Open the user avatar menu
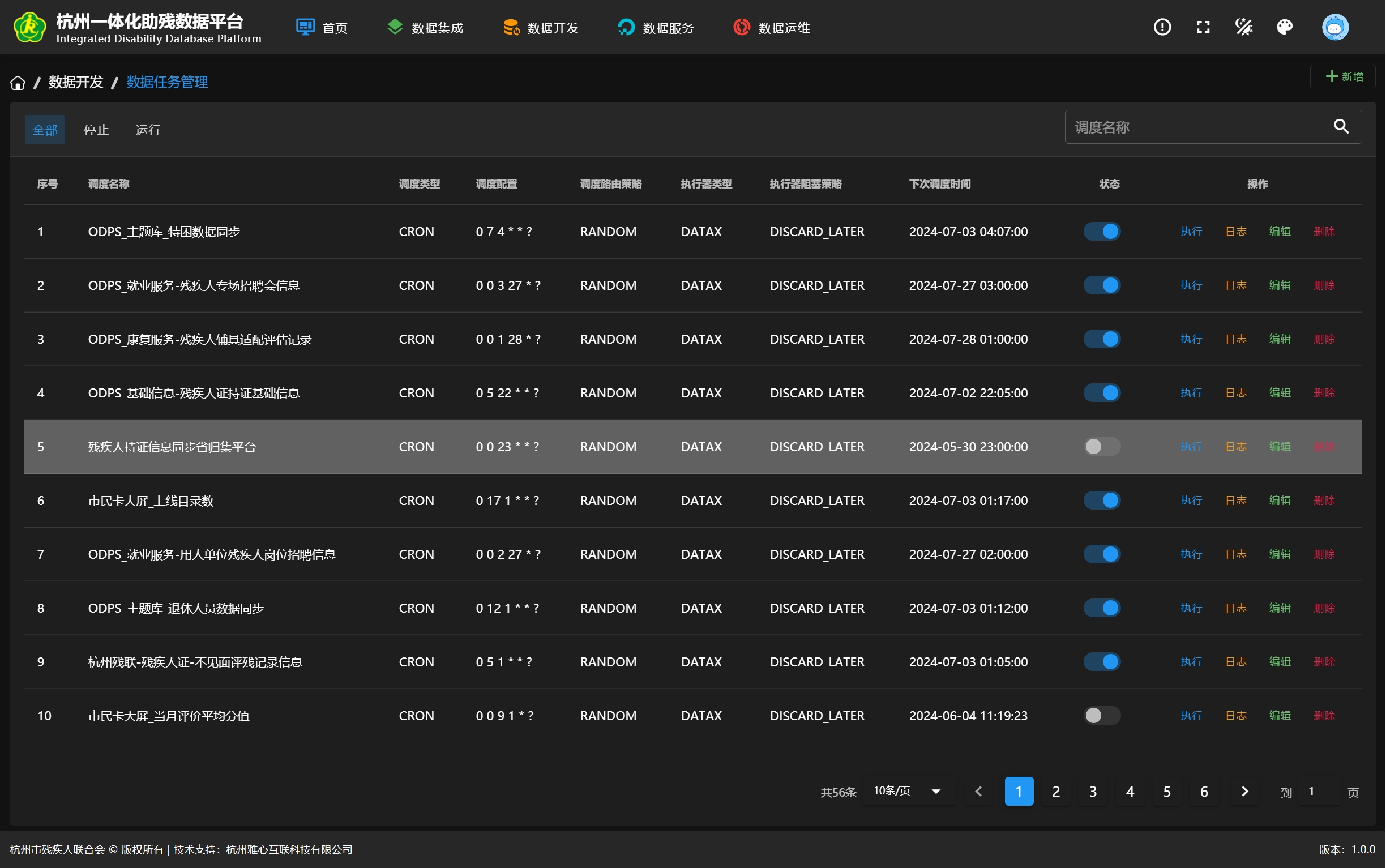 tap(1336, 27)
